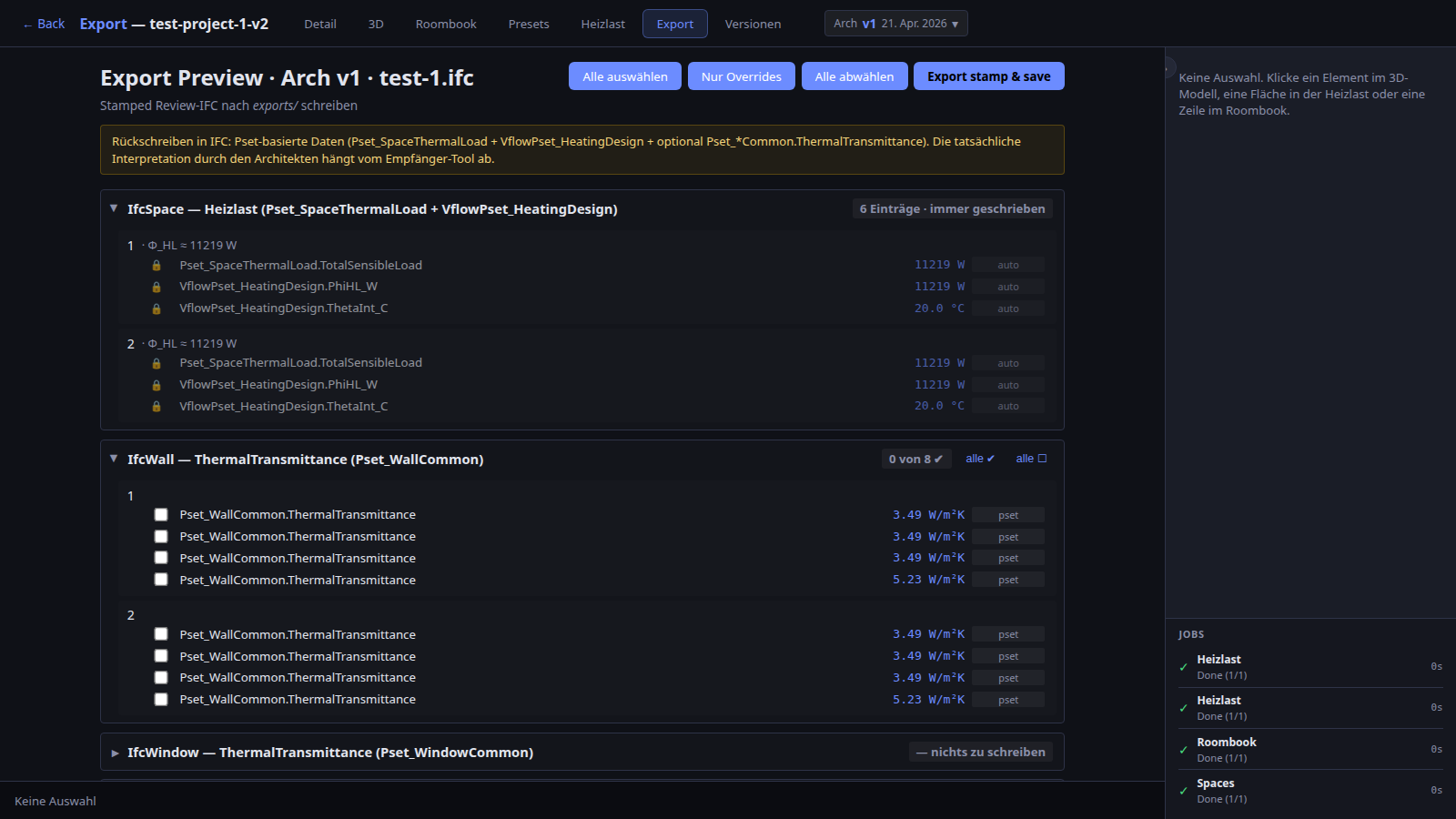Tick the first ThermalTransmittance checkbox in wall group 2
1456x819 pixels.
click(161, 634)
